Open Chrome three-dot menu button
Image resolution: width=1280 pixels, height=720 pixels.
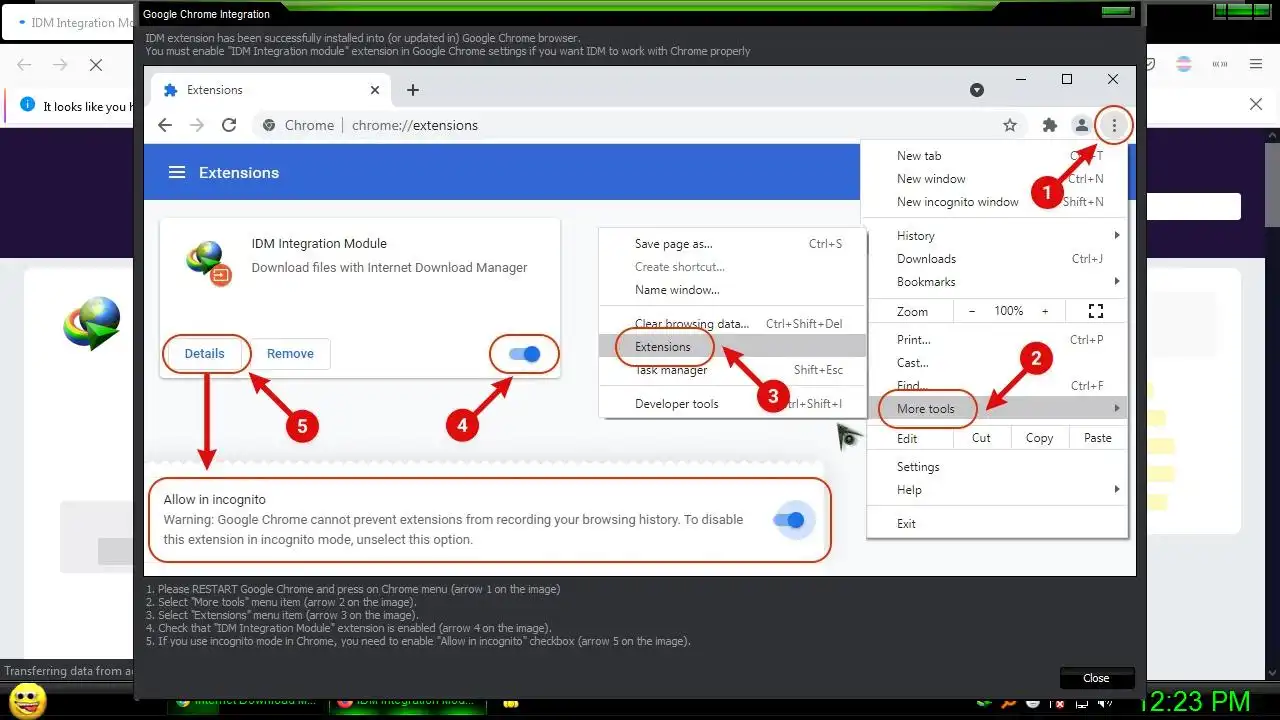pyautogui.click(x=1113, y=125)
